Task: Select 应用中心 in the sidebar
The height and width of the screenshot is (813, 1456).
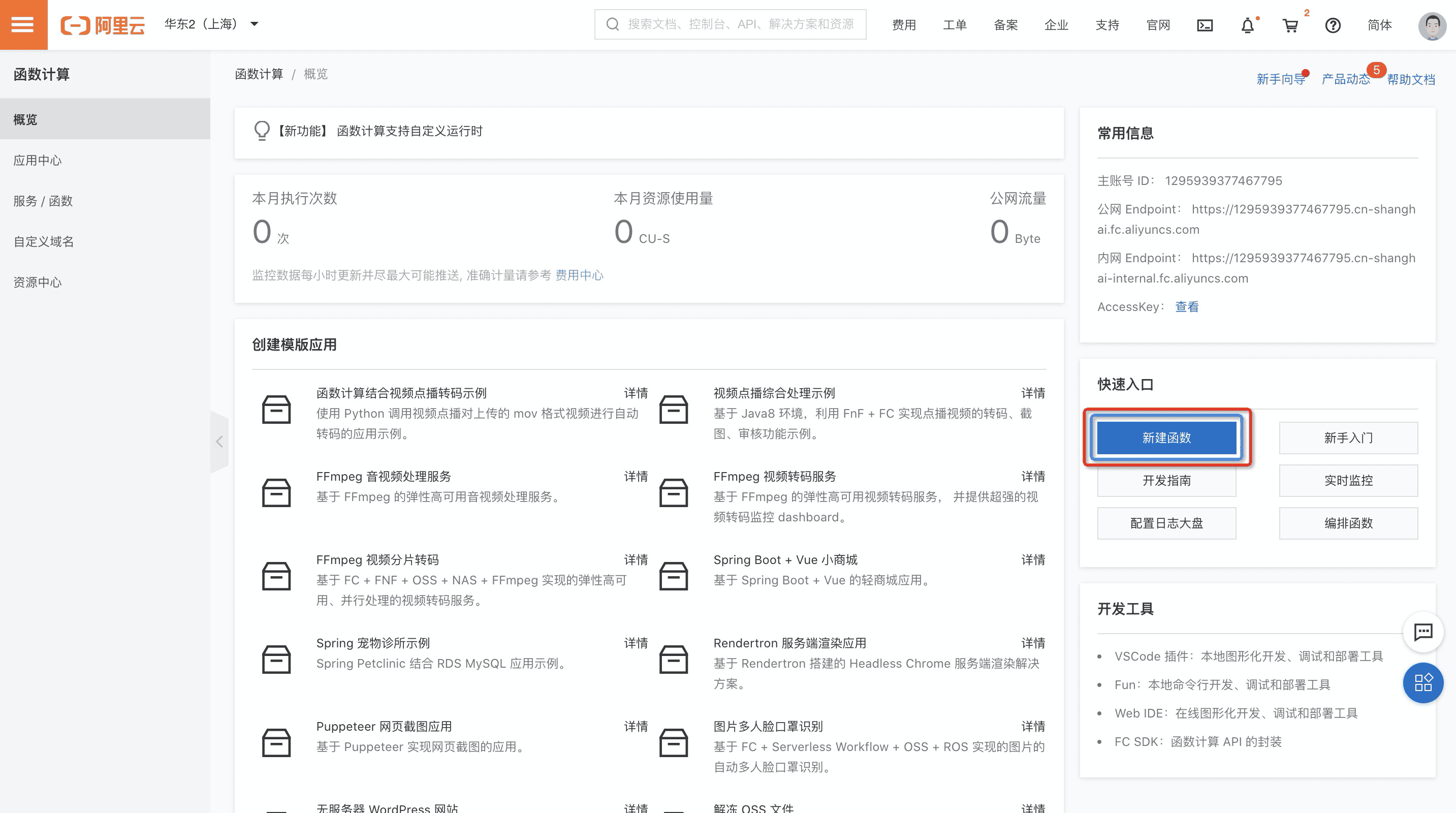Action: pos(37,160)
